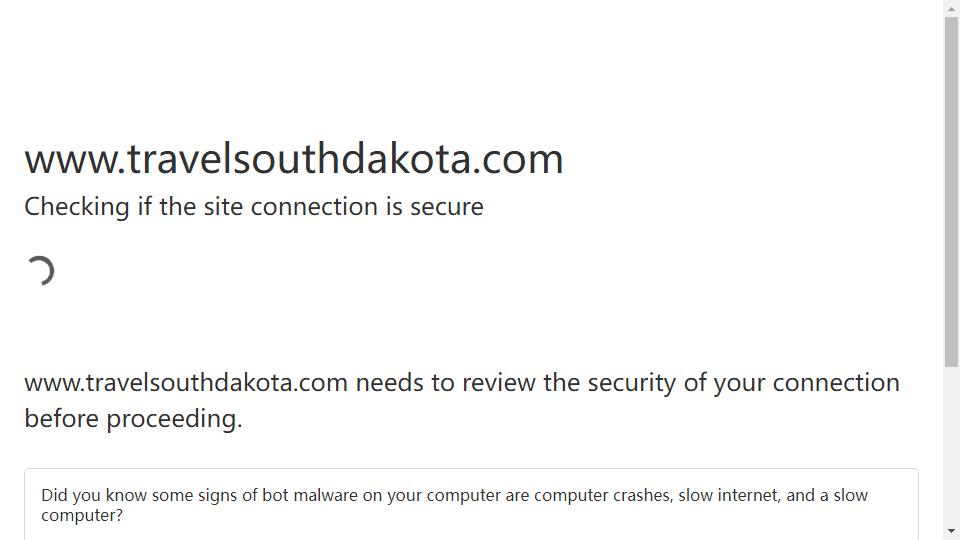Click the large www.travelsouthdakota.com heading

point(294,159)
